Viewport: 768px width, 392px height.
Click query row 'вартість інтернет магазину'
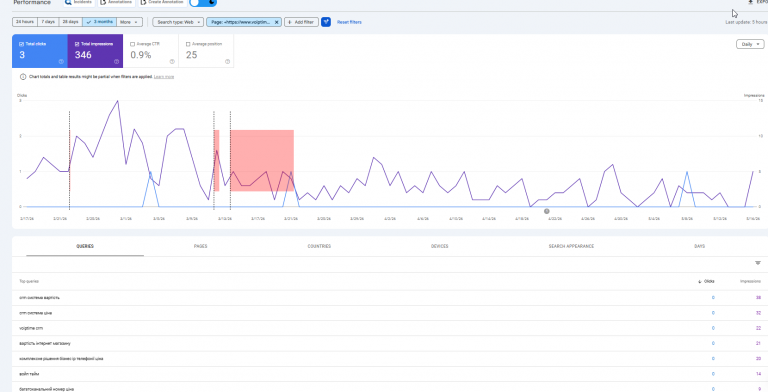(390, 343)
